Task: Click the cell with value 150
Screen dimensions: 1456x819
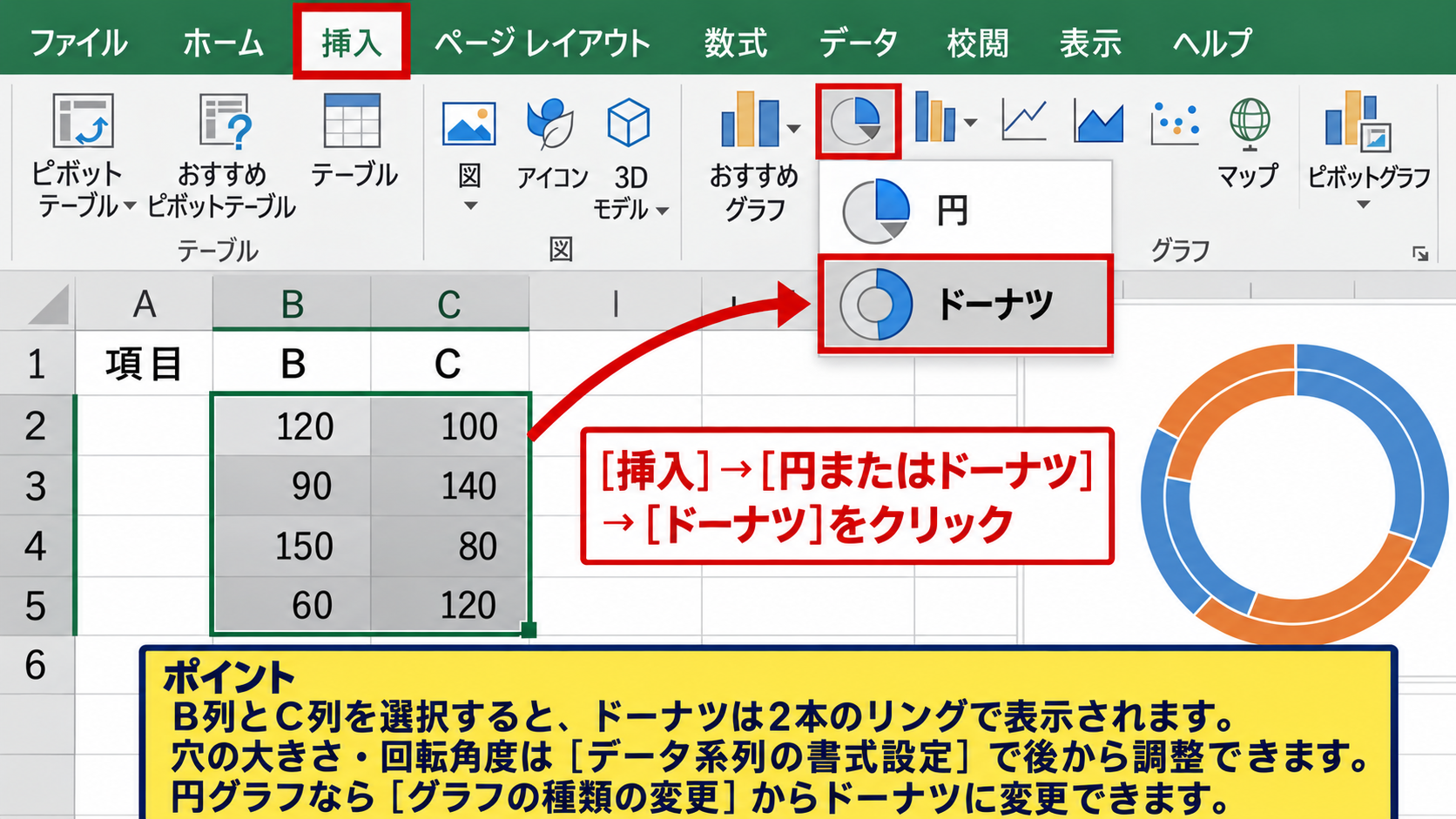Action: (292, 546)
